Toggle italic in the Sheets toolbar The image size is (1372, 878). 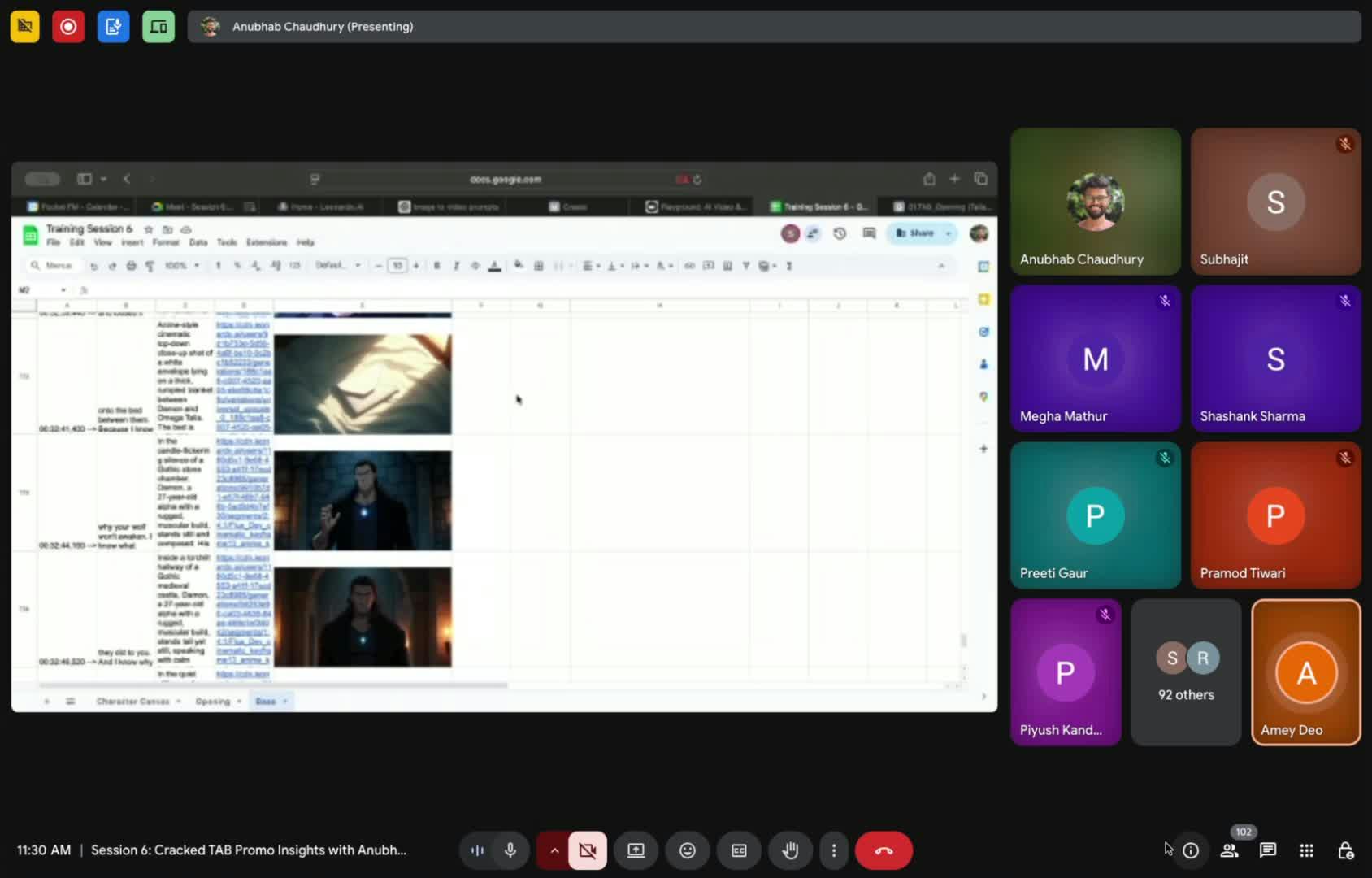[x=456, y=266]
